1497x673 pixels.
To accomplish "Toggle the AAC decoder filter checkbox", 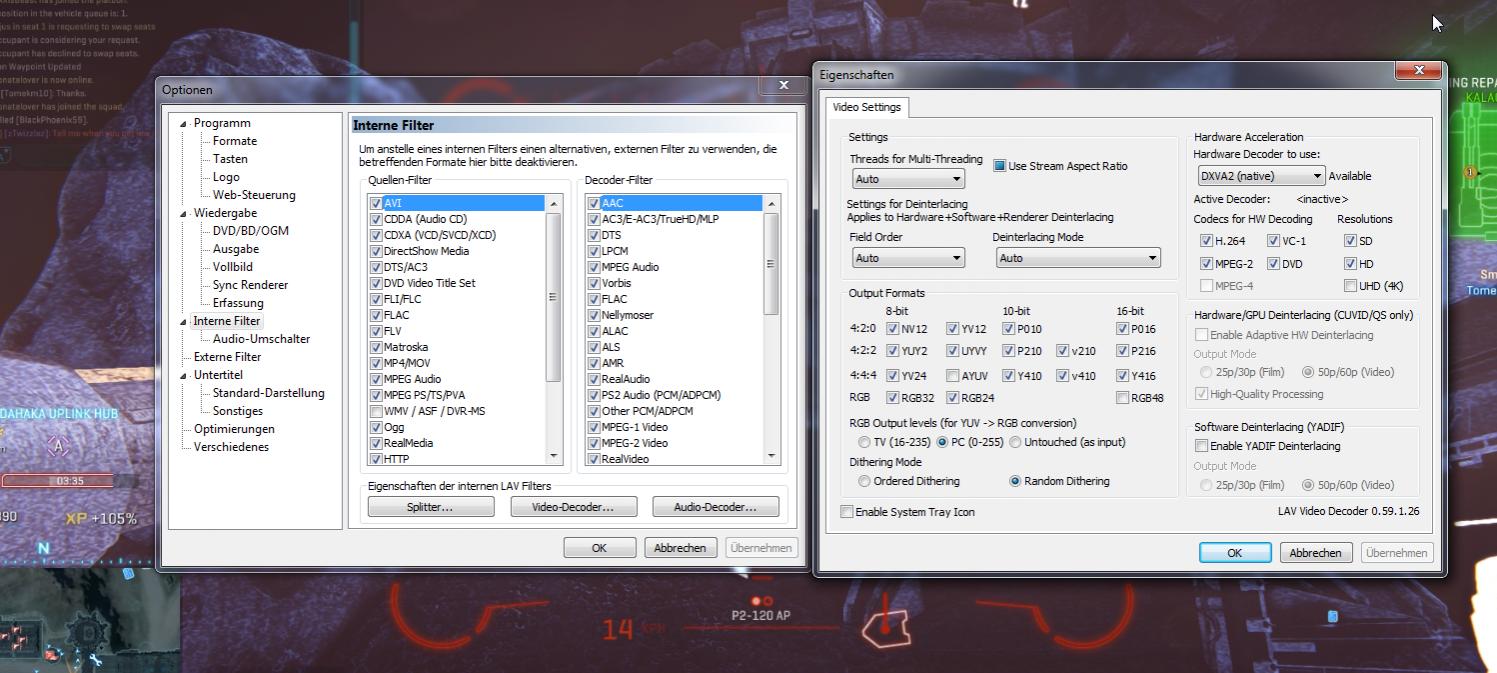I will click(x=594, y=203).
